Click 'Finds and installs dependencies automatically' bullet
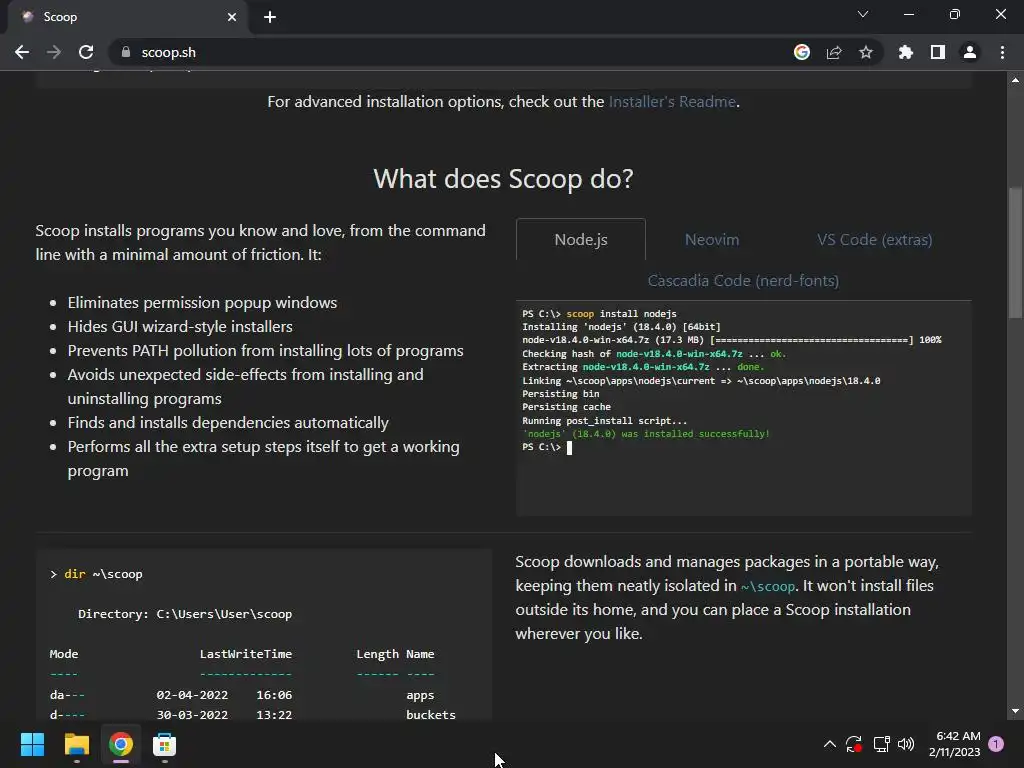 click(228, 423)
